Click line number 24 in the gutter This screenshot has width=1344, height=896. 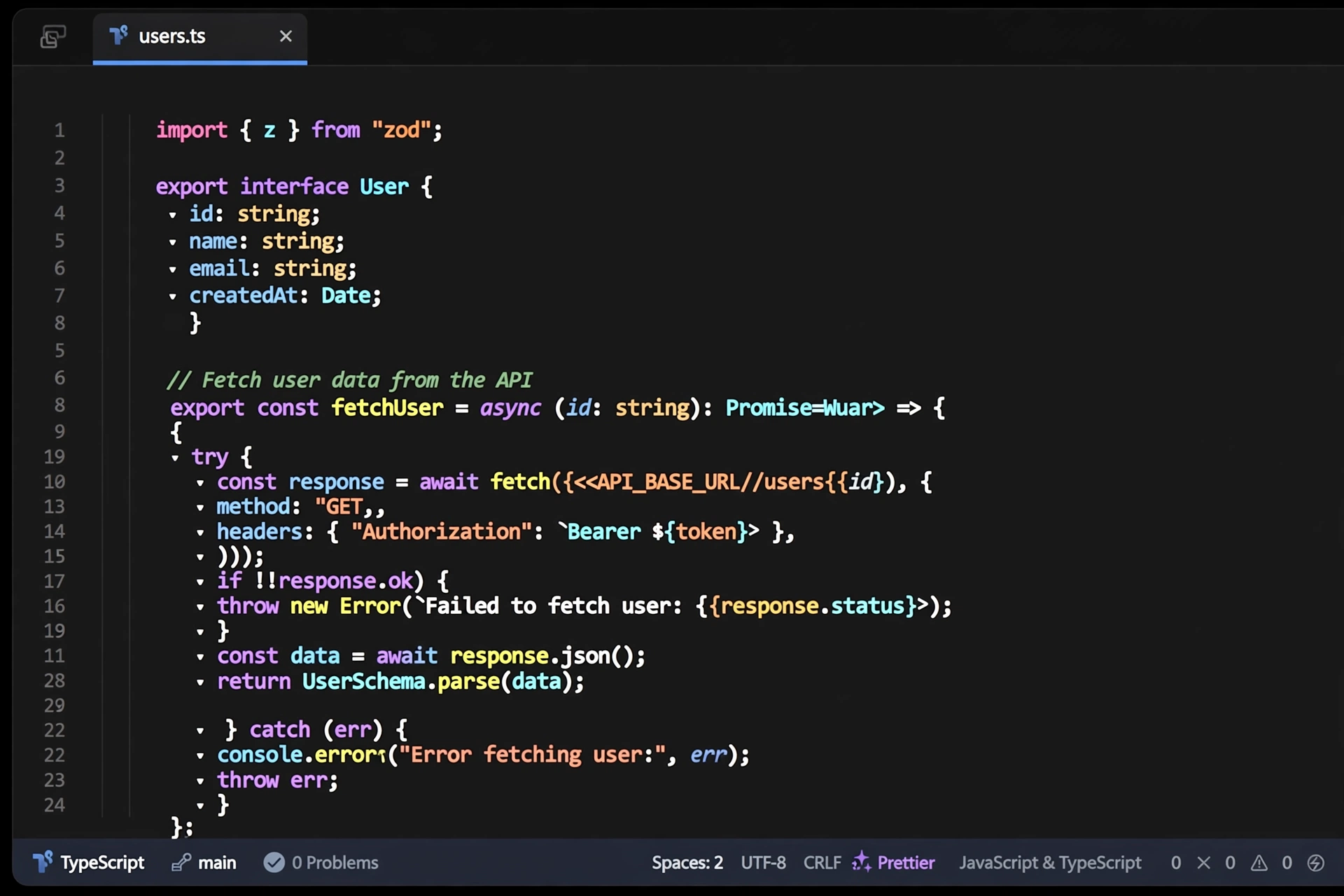[54, 805]
